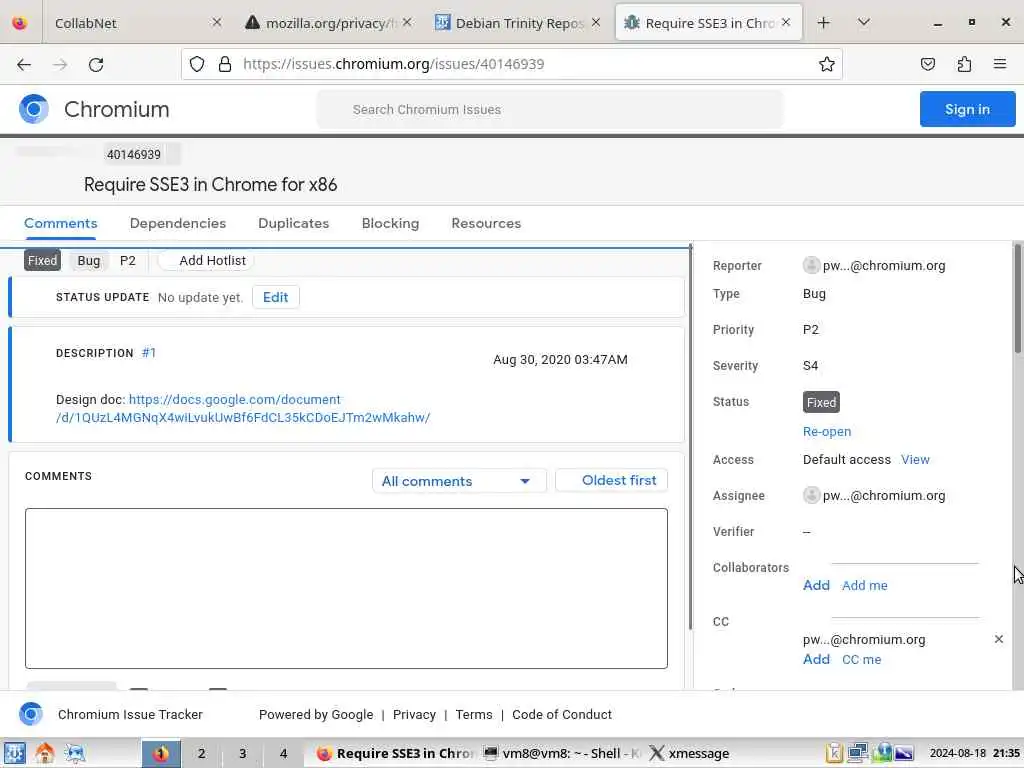Image resolution: width=1024 pixels, height=768 pixels.
Task: Click the Add Hotlist button
Action: click(x=206, y=261)
